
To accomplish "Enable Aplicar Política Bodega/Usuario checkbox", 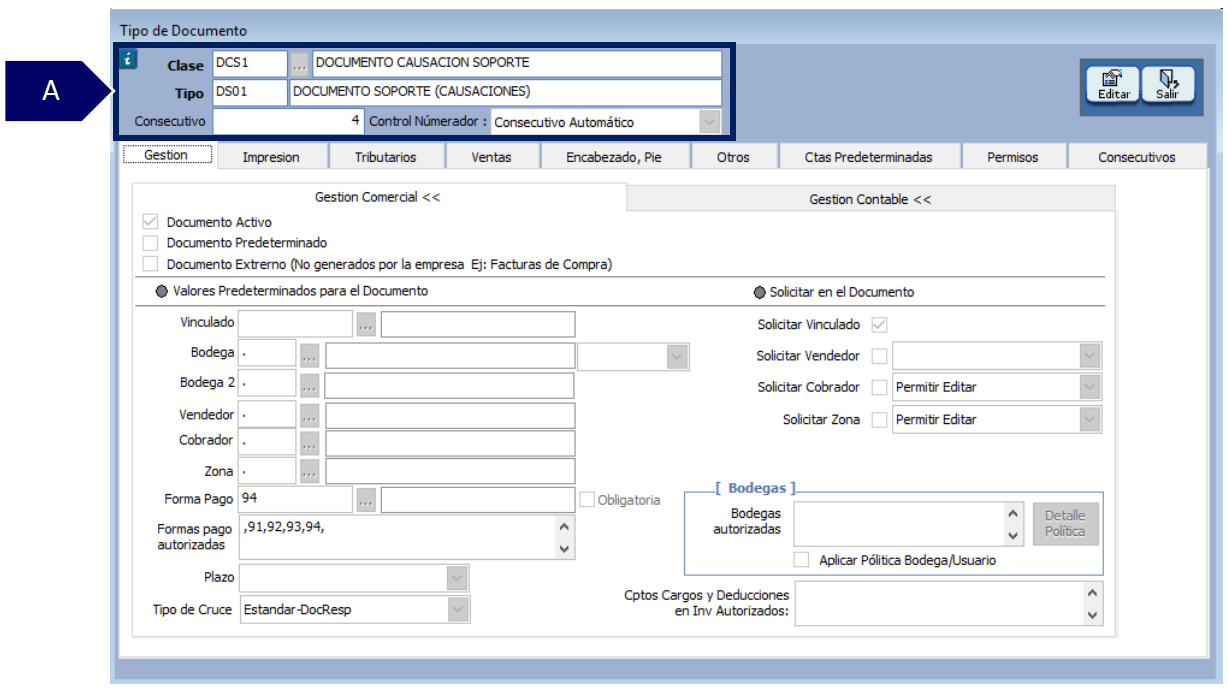I will (801, 560).
